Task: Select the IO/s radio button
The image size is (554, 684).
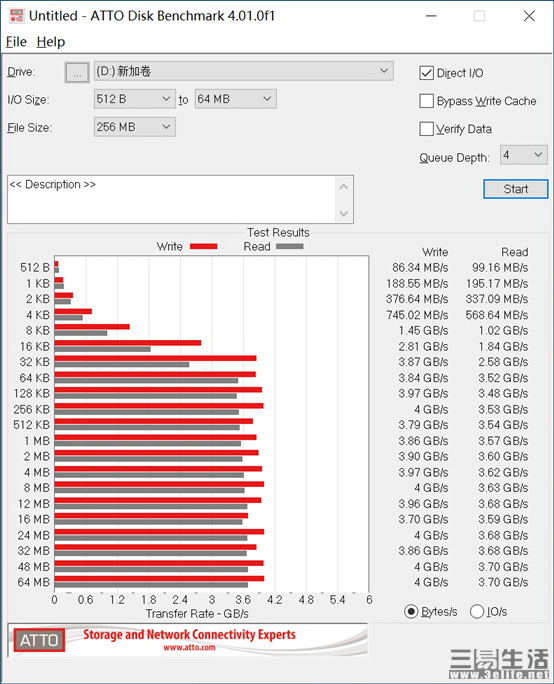Action: [x=477, y=612]
